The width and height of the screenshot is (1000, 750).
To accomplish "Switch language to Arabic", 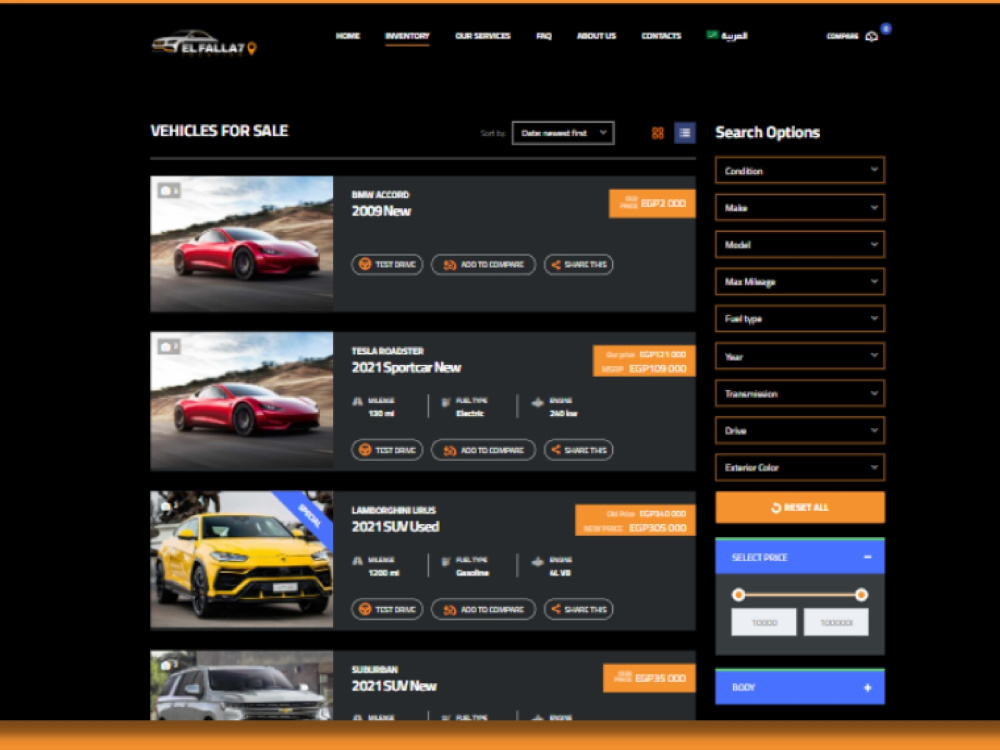I will pos(727,36).
